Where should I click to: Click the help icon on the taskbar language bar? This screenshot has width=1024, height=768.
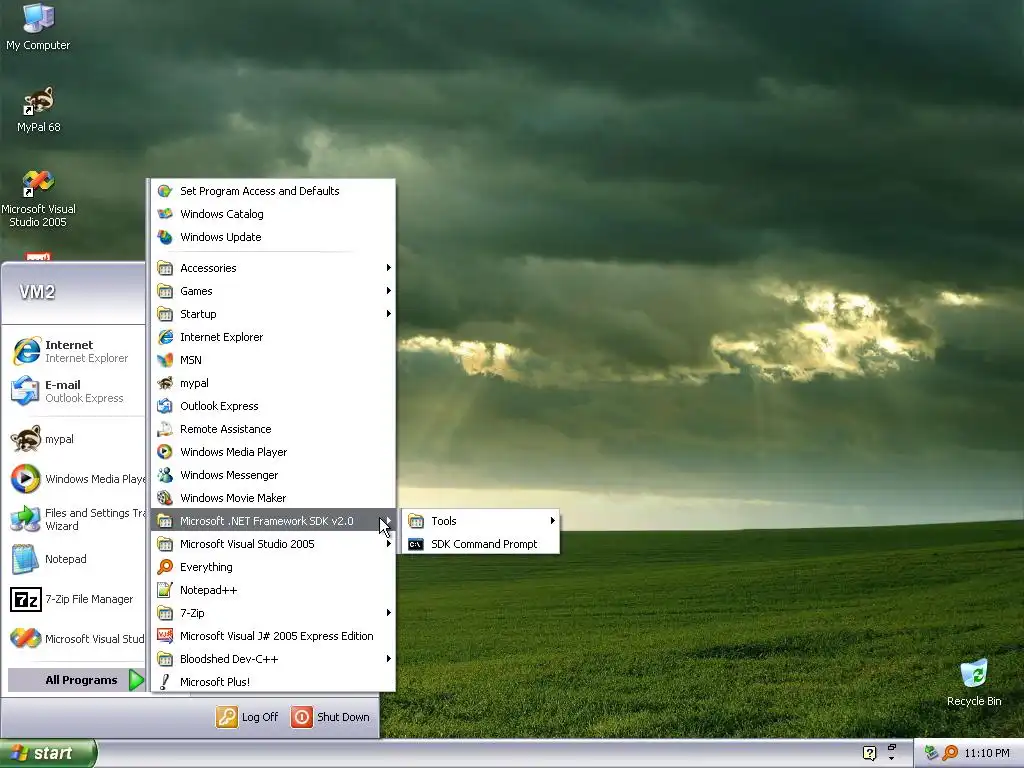869,753
